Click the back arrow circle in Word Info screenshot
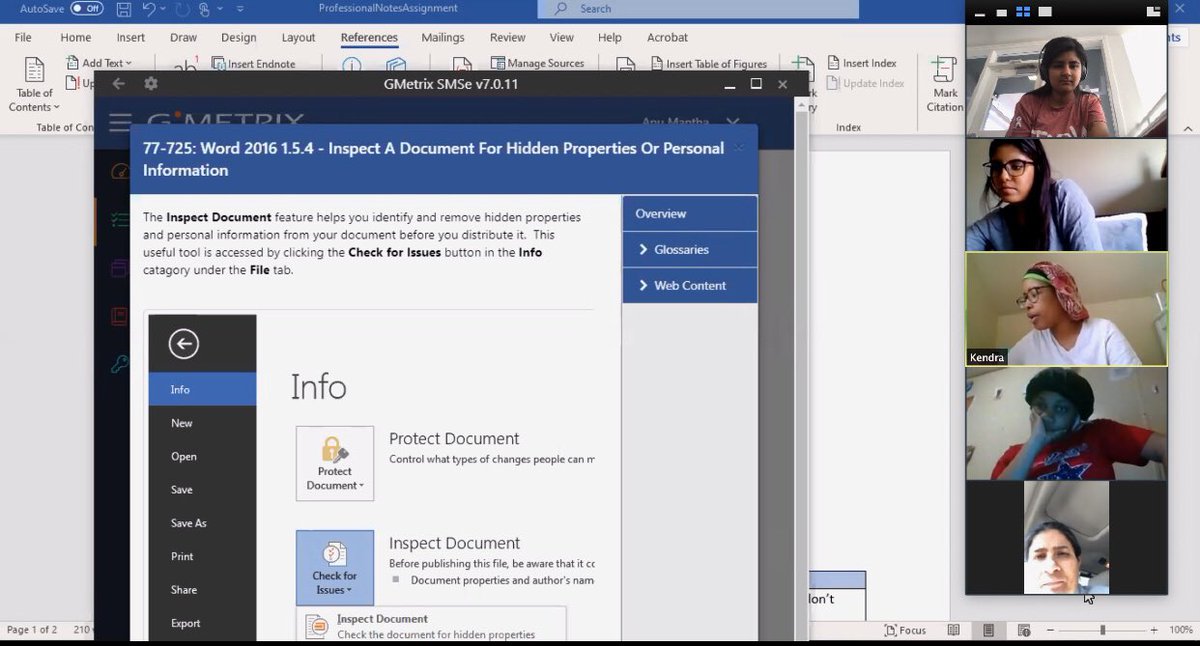This screenshot has width=1200, height=646. [x=184, y=345]
